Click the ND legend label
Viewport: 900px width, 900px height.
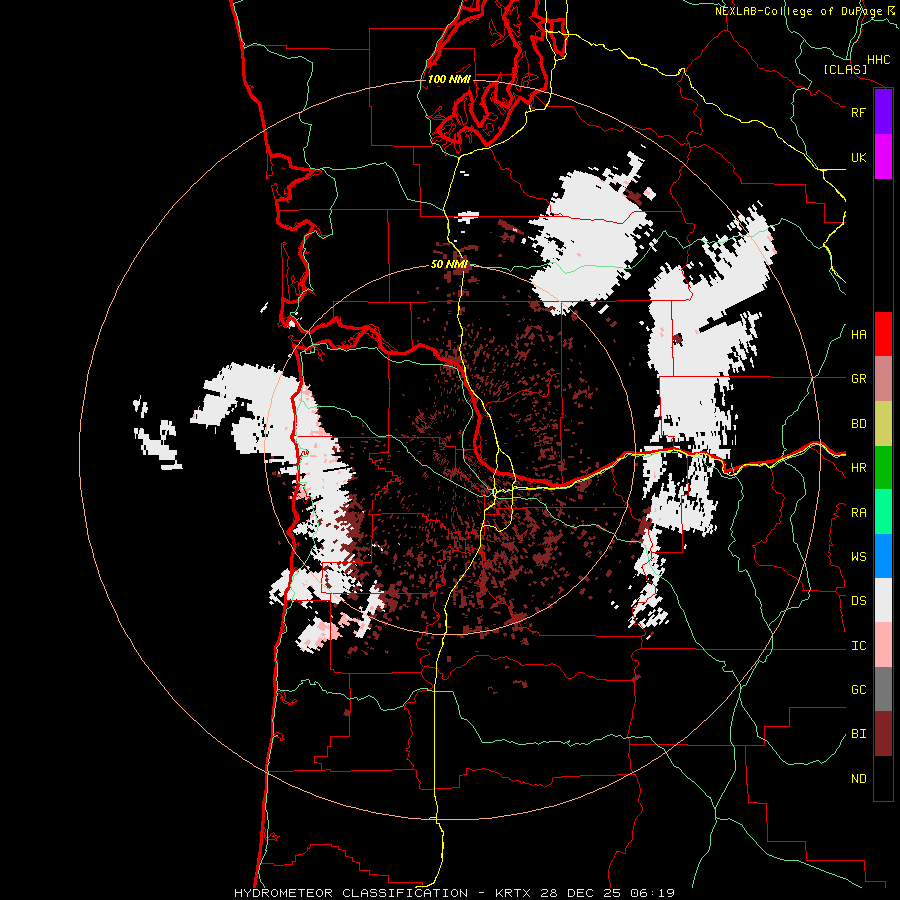(x=858, y=779)
